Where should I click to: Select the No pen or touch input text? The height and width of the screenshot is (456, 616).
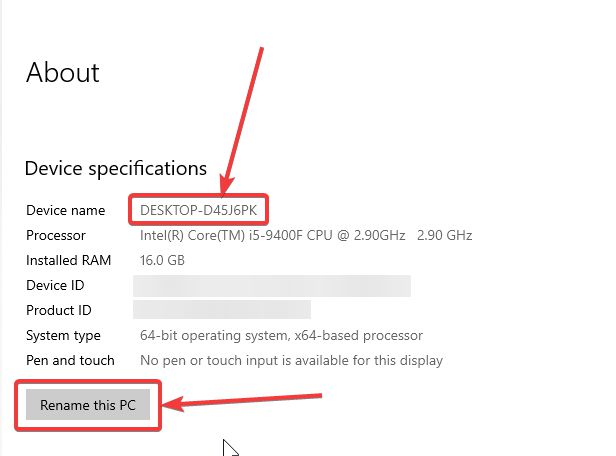click(x=291, y=360)
